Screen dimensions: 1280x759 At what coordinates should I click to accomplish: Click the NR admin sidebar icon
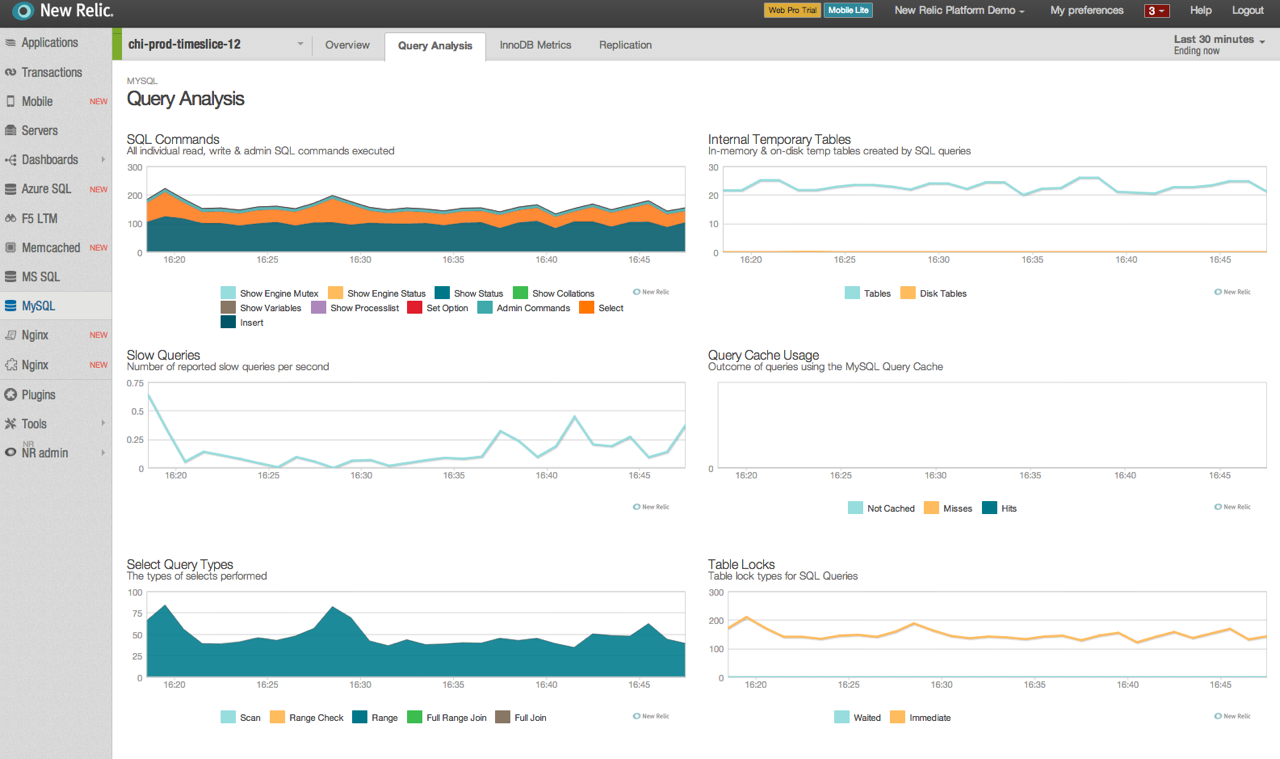(x=11, y=453)
